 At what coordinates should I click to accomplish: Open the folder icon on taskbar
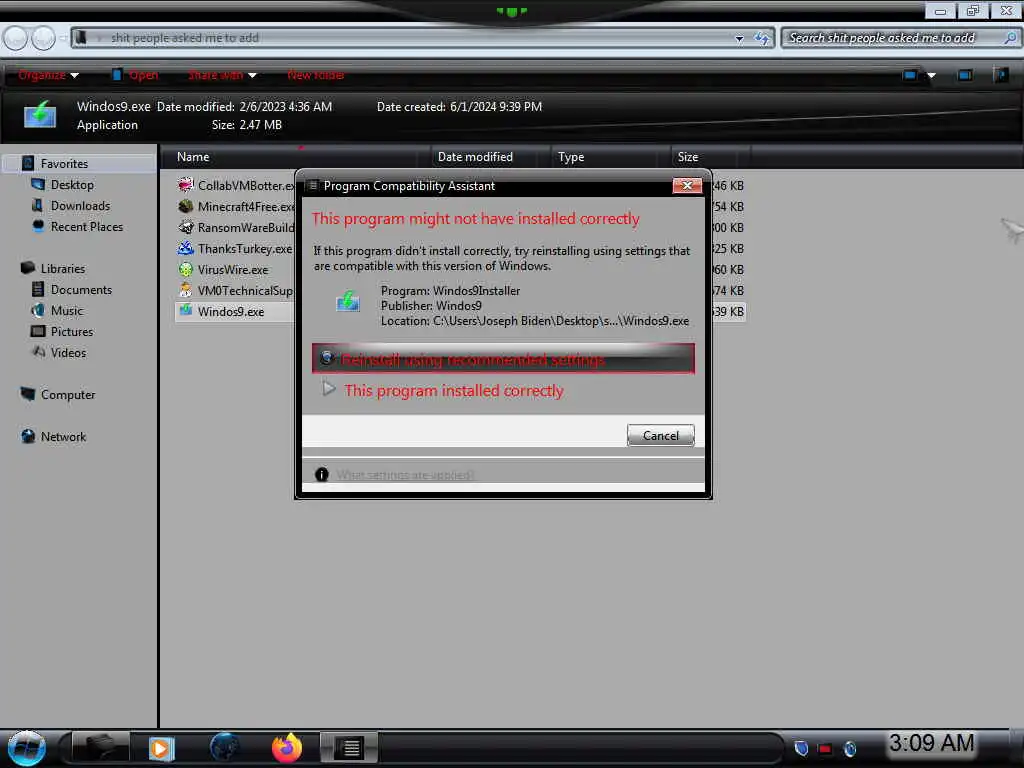click(x=101, y=747)
